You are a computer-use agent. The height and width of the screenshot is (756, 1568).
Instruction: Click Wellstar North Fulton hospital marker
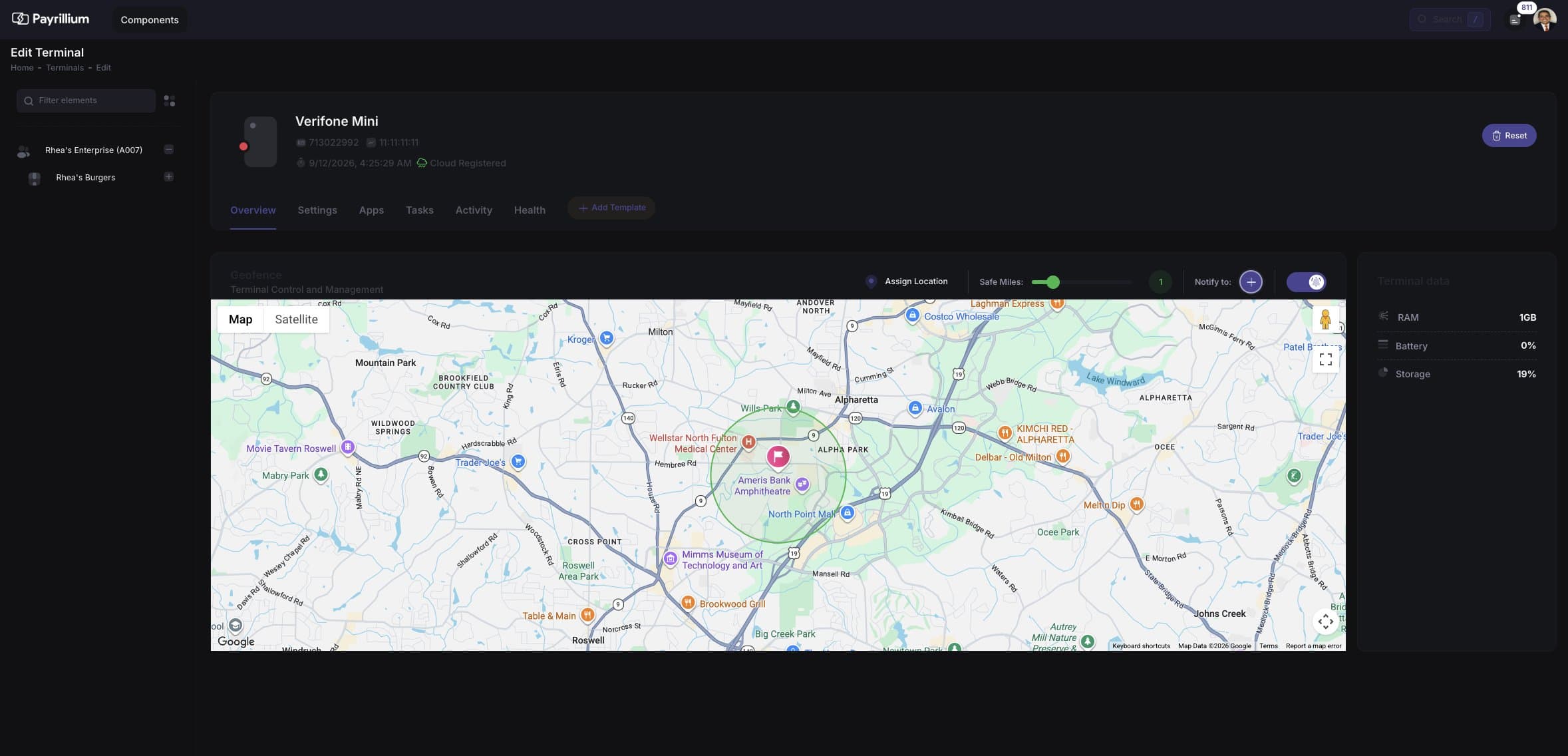(748, 442)
